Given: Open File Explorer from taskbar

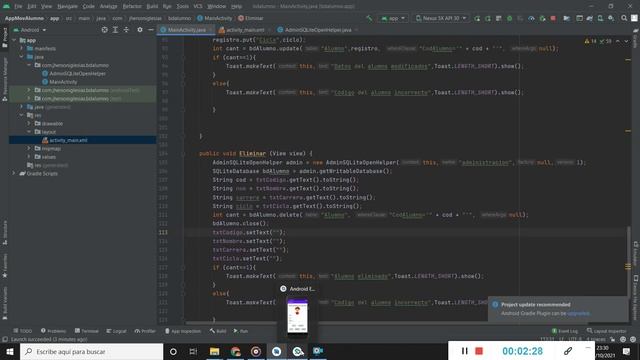Looking at the screenshot, I should coord(214,351).
